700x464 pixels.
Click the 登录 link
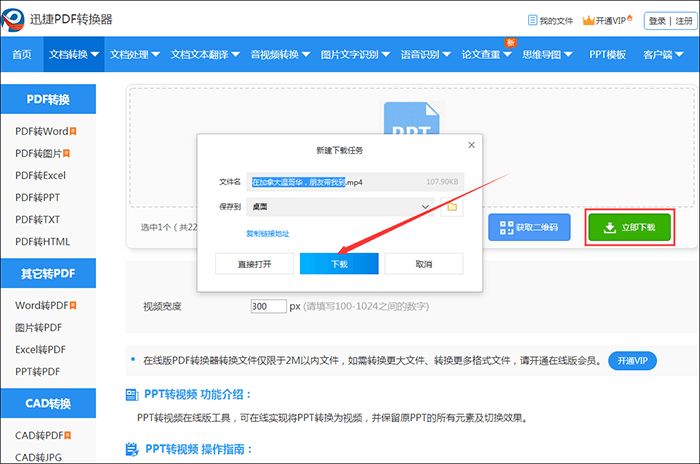point(657,21)
